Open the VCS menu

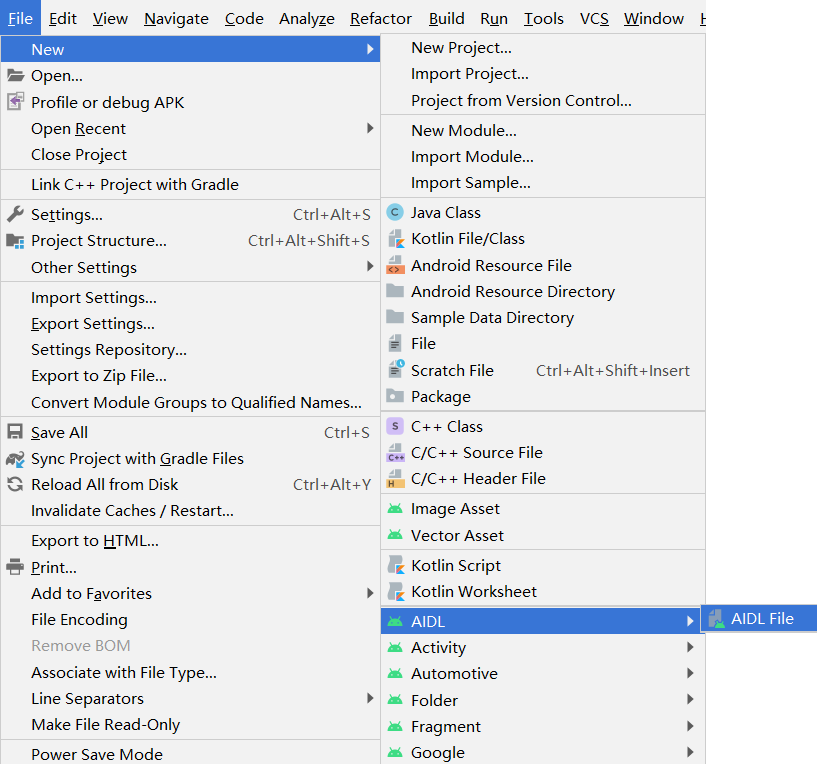(x=594, y=18)
